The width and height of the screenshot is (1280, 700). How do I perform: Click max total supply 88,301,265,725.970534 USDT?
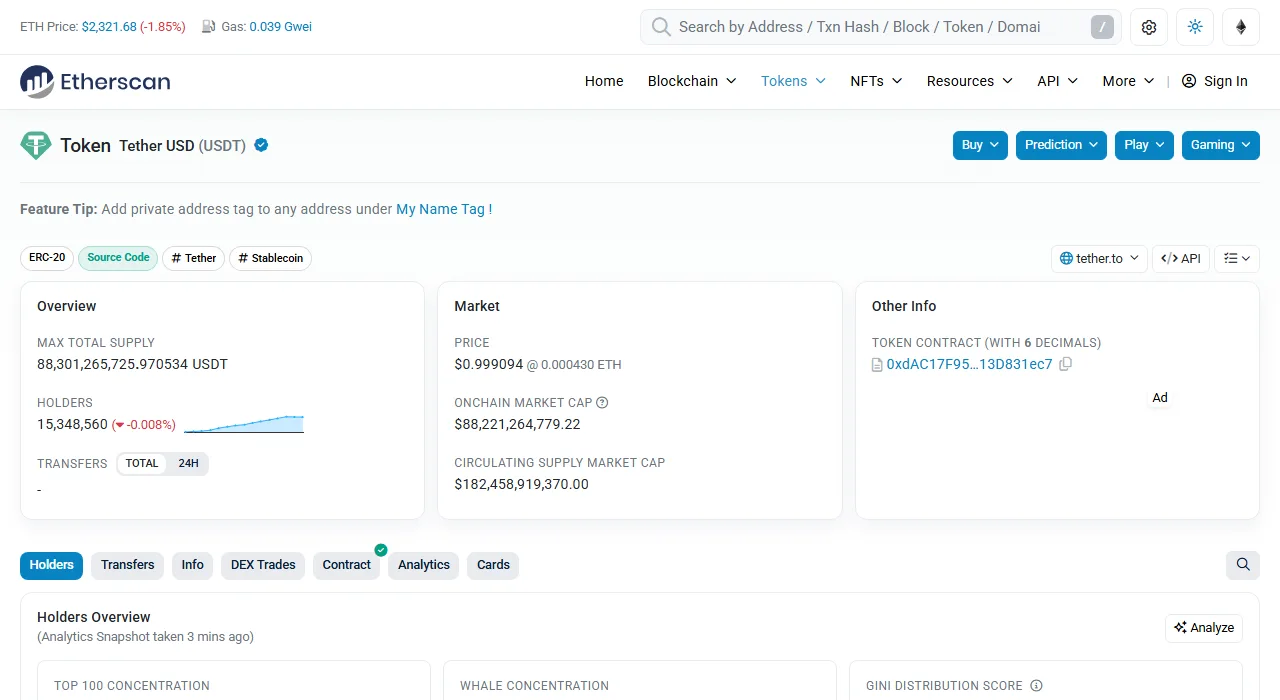[132, 364]
